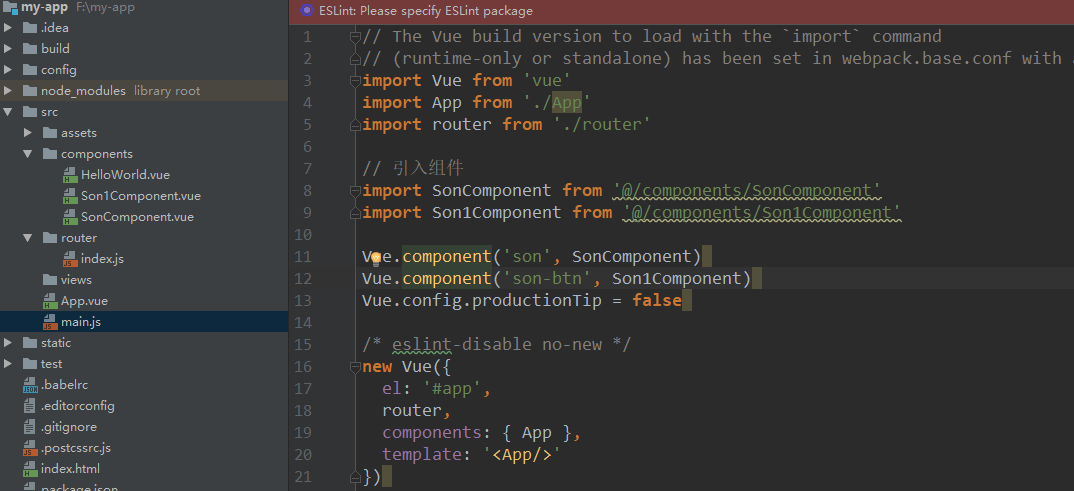Click the static folder icon
The width and height of the screenshot is (1074, 491).
pos(29,342)
